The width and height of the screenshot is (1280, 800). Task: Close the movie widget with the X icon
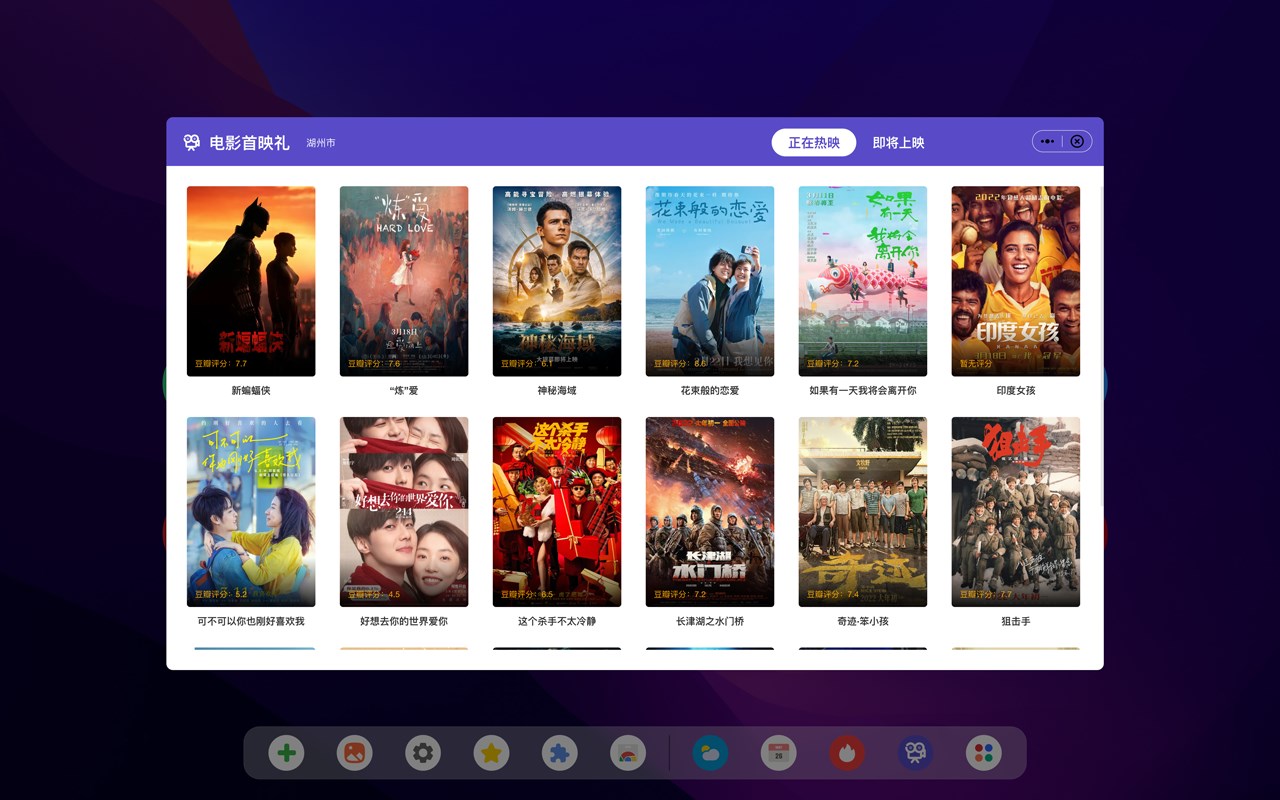[1077, 141]
